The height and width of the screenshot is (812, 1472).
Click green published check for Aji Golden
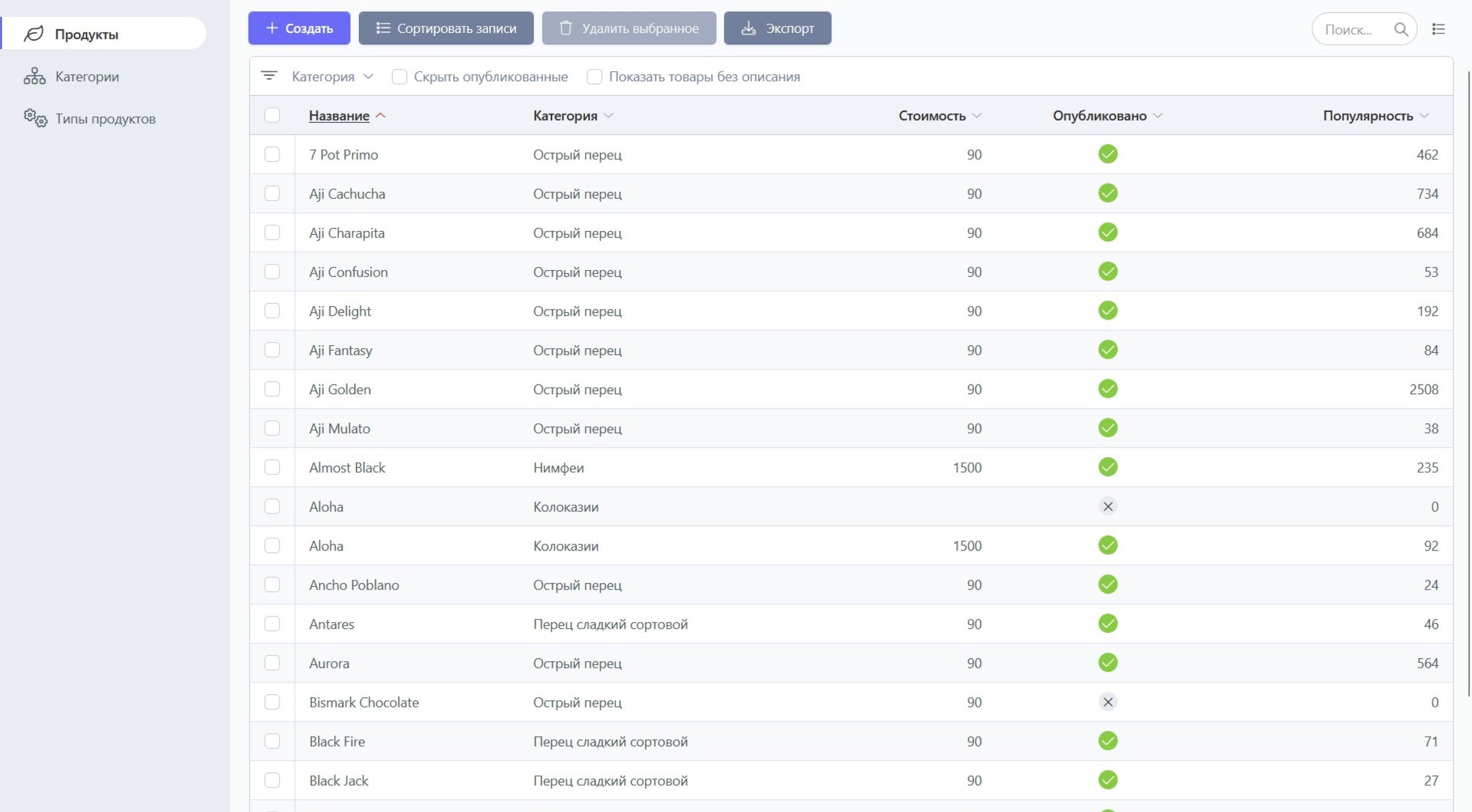coord(1108,389)
